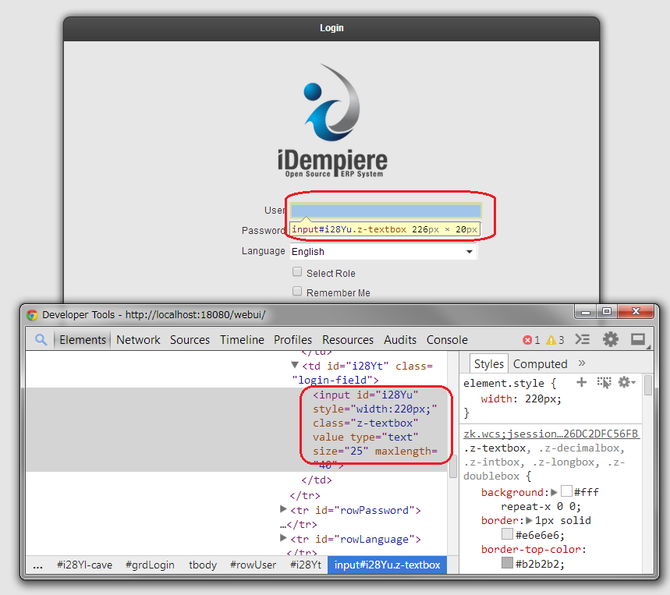Open the Sources tab
This screenshot has height=595, width=670.
pyautogui.click(x=190, y=340)
